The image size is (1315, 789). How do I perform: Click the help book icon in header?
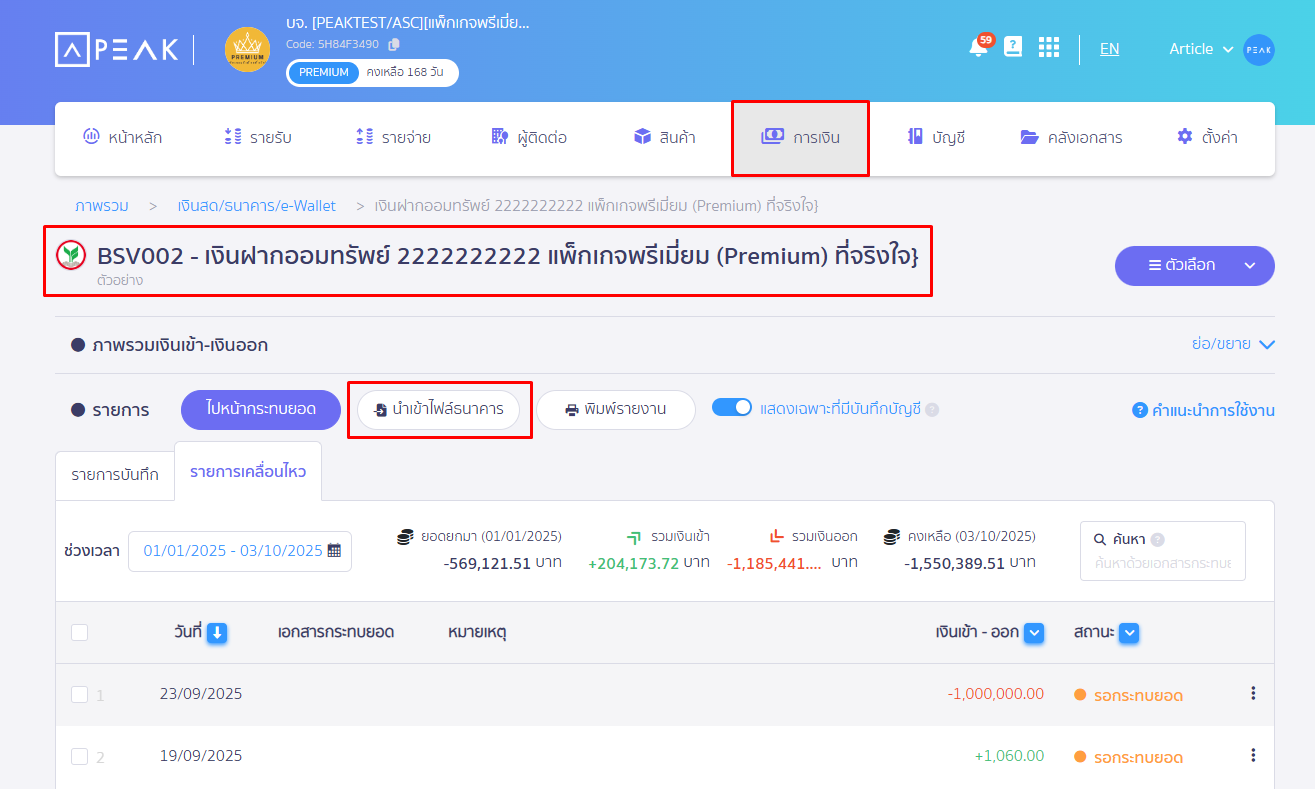(x=1013, y=47)
